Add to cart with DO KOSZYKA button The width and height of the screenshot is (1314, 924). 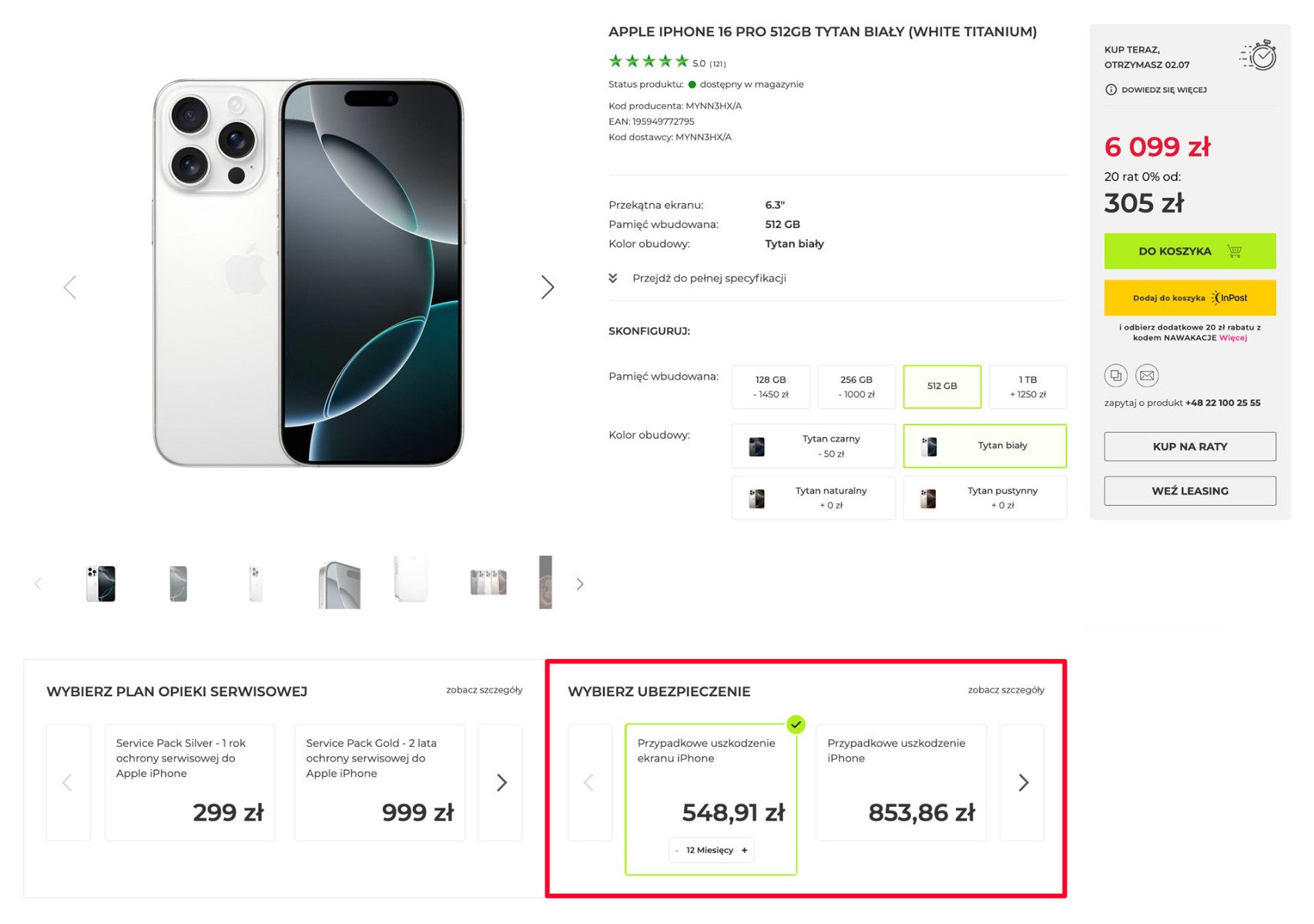(x=1189, y=251)
